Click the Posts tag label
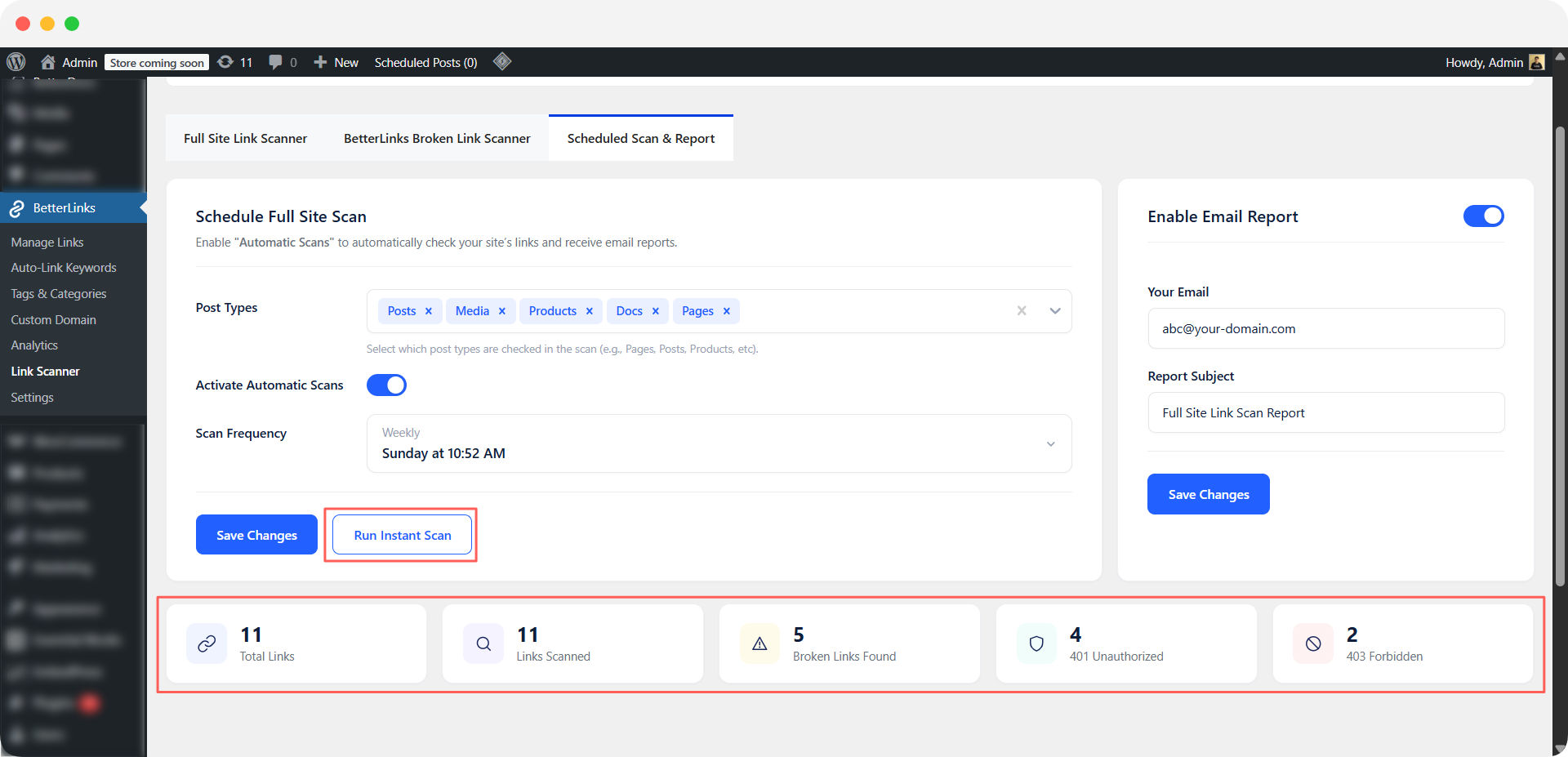This screenshot has width=1568, height=757. coord(402,311)
